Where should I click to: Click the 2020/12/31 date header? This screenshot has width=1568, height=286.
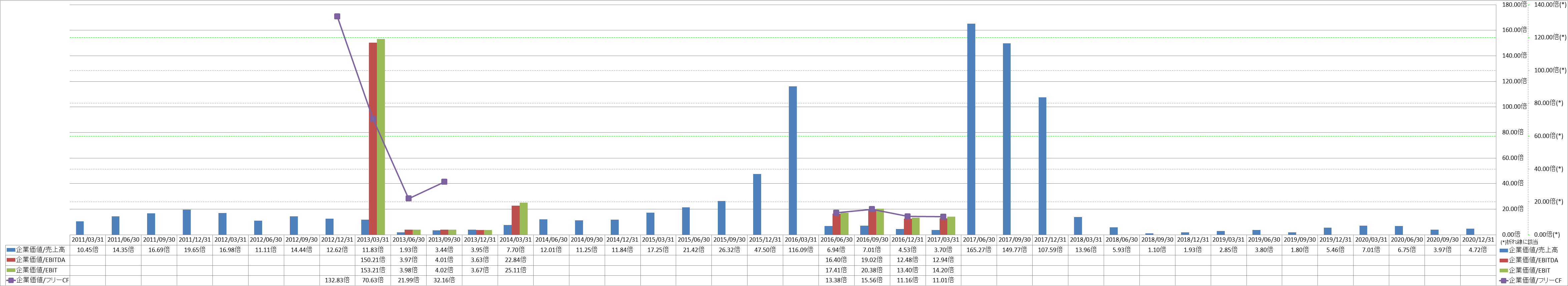coord(1479,240)
